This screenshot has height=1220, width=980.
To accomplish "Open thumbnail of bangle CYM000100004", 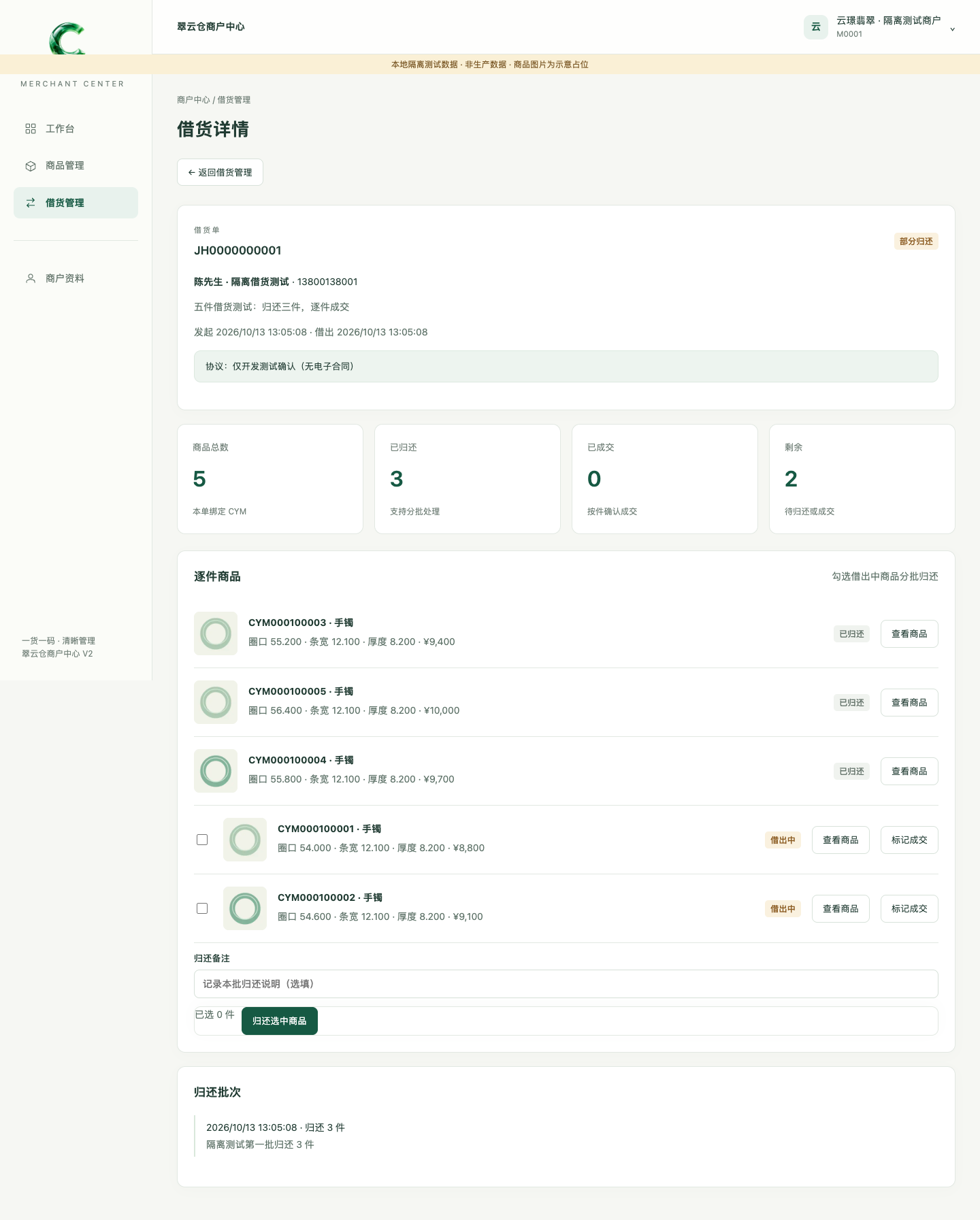I will 216,771.
